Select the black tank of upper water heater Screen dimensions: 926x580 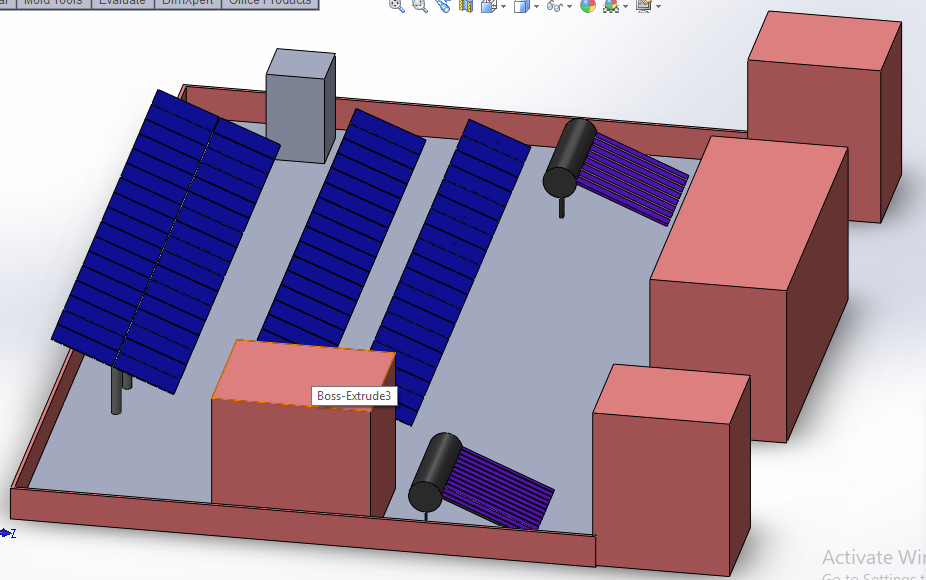[569, 158]
